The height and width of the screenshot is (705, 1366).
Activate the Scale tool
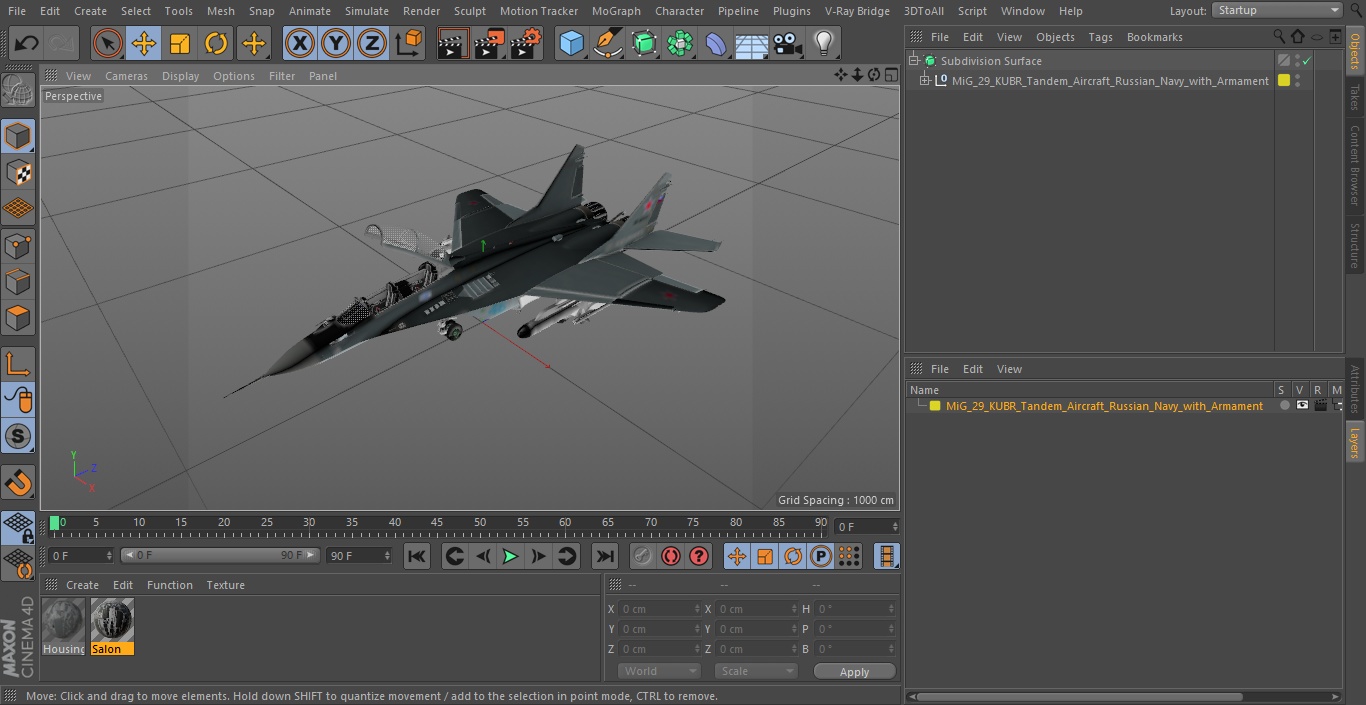coord(180,44)
